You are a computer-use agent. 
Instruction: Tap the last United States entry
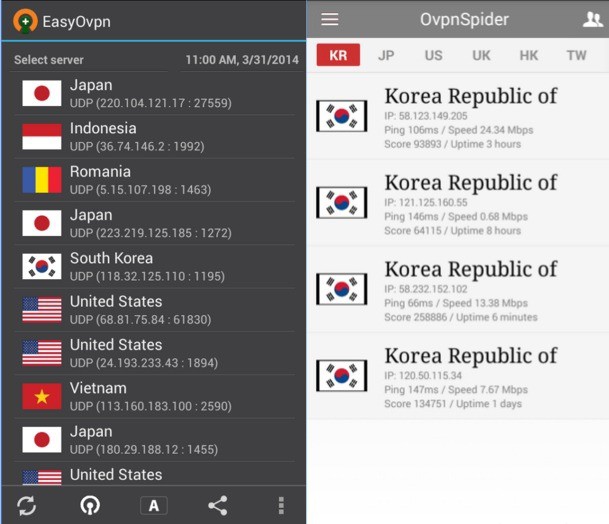pyautogui.click(x=154, y=474)
